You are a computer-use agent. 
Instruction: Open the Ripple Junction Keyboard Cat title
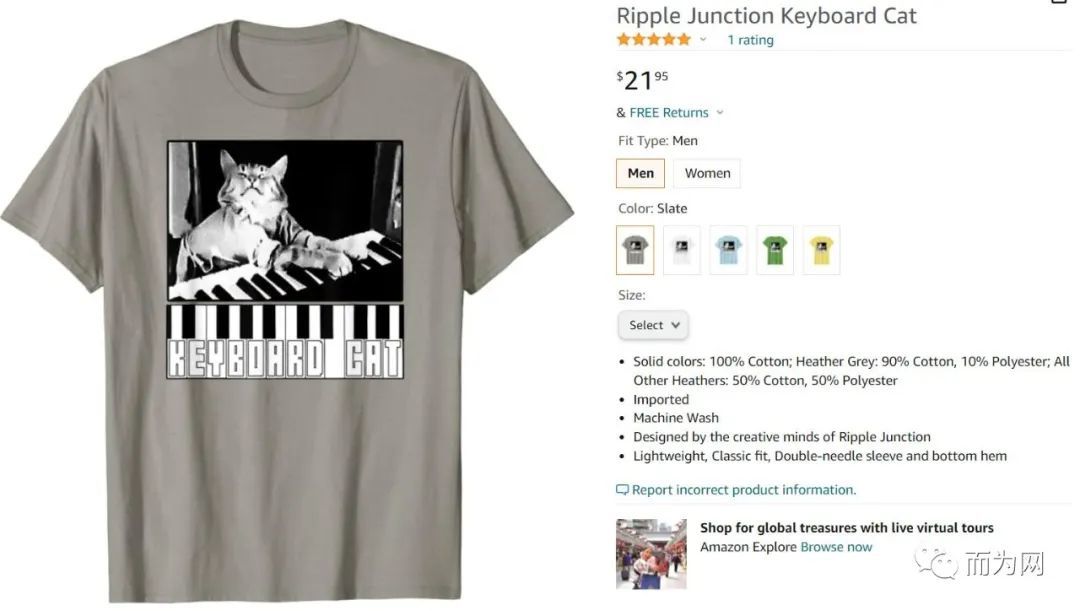766,15
